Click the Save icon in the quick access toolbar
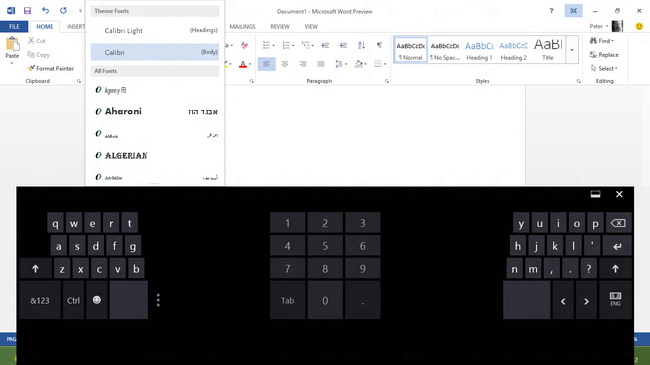The width and height of the screenshot is (650, 365). pos(27,11)
